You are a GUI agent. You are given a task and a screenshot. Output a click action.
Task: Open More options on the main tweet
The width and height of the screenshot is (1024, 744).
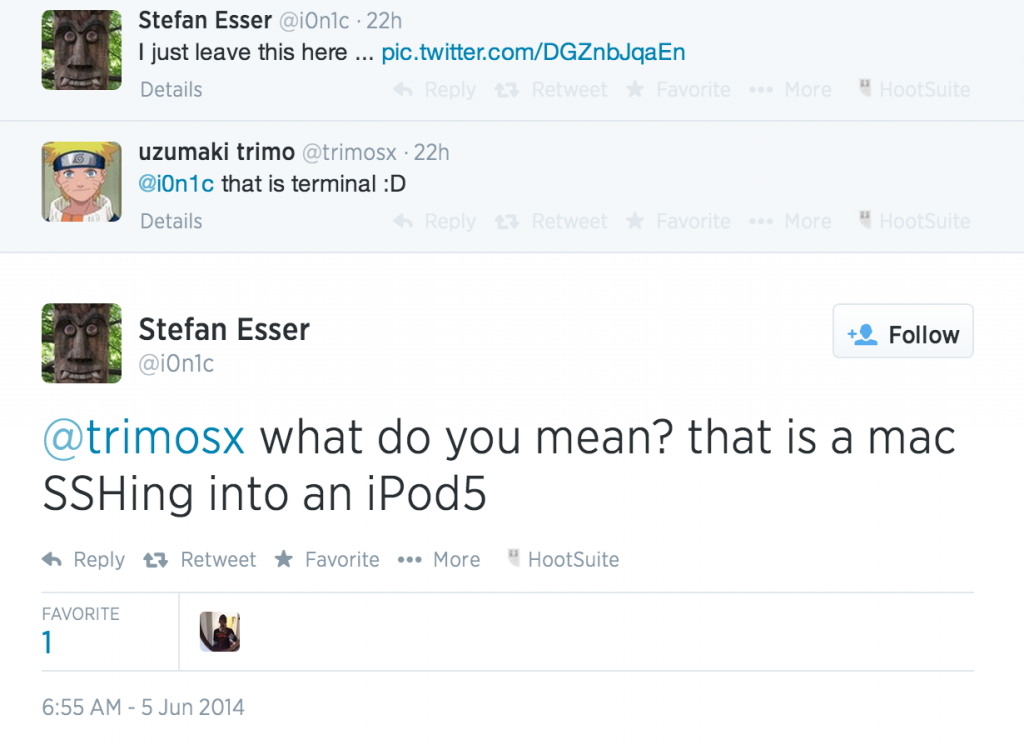pyautogui.click(x=439, y=560)
